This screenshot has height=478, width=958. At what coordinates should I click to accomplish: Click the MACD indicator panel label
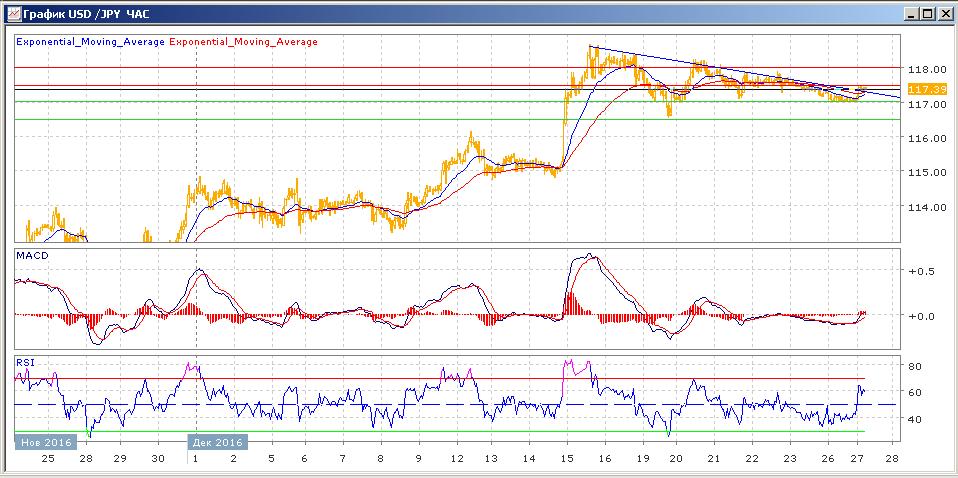coord(31,256)
